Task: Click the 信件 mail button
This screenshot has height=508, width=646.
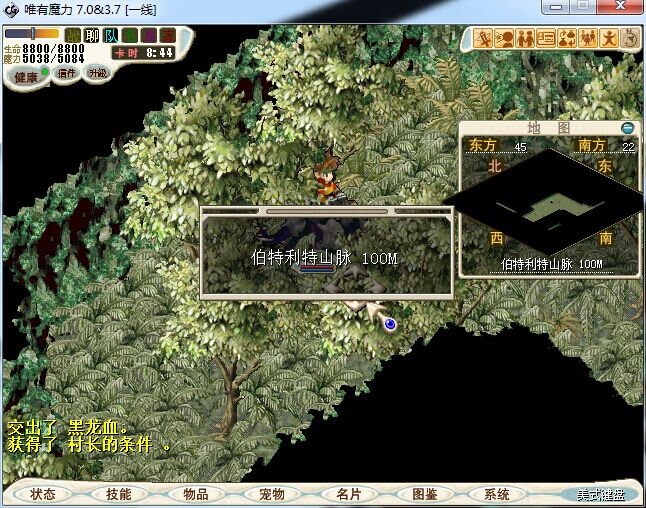Action: coord(67,73)
